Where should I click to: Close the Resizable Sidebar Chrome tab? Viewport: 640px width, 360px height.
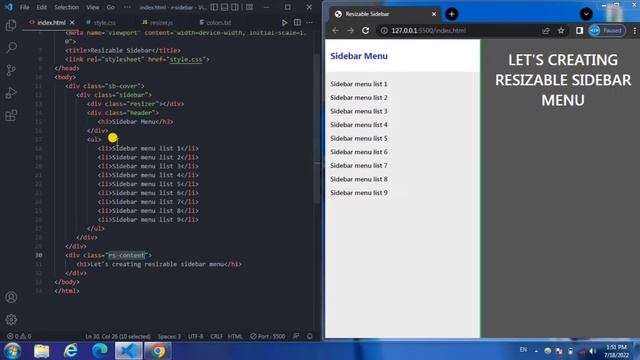click(434, 14)
